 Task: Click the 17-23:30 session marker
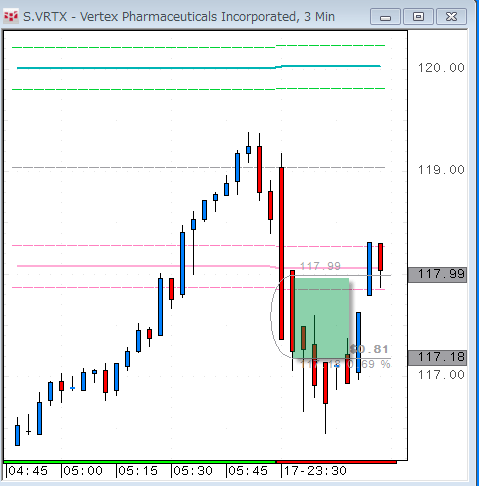(x=315, y=471)
